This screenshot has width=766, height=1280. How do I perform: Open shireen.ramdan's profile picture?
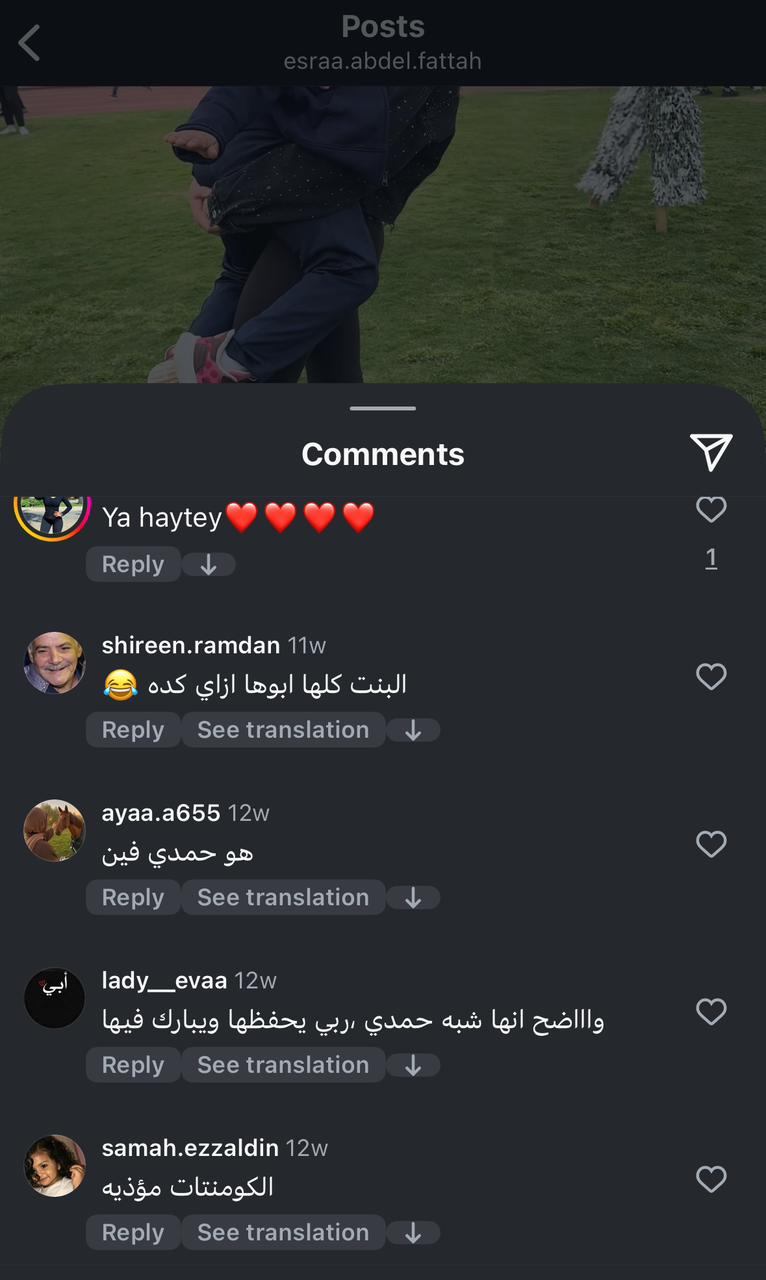(54, 663)
